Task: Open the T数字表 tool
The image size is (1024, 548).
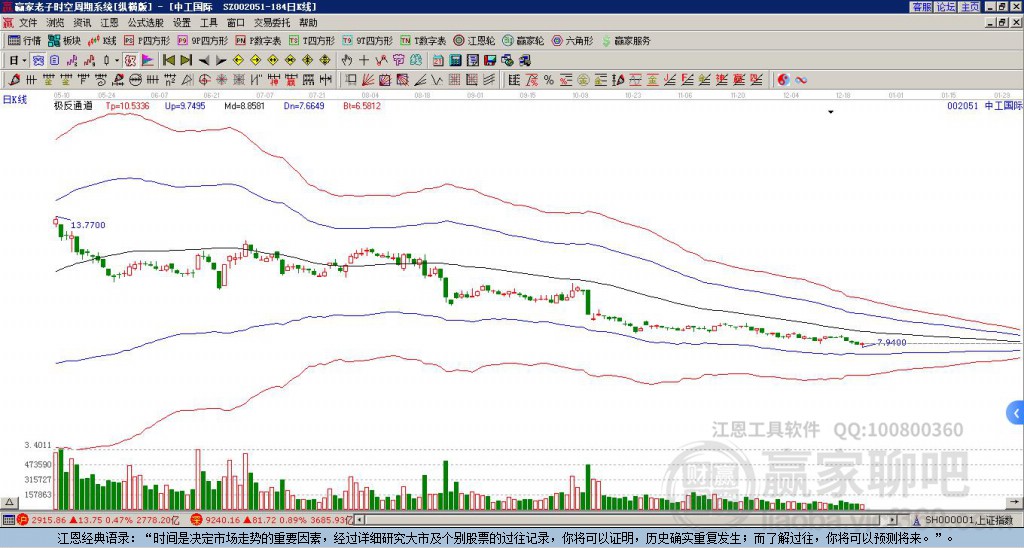Action: tap(423, 40)
